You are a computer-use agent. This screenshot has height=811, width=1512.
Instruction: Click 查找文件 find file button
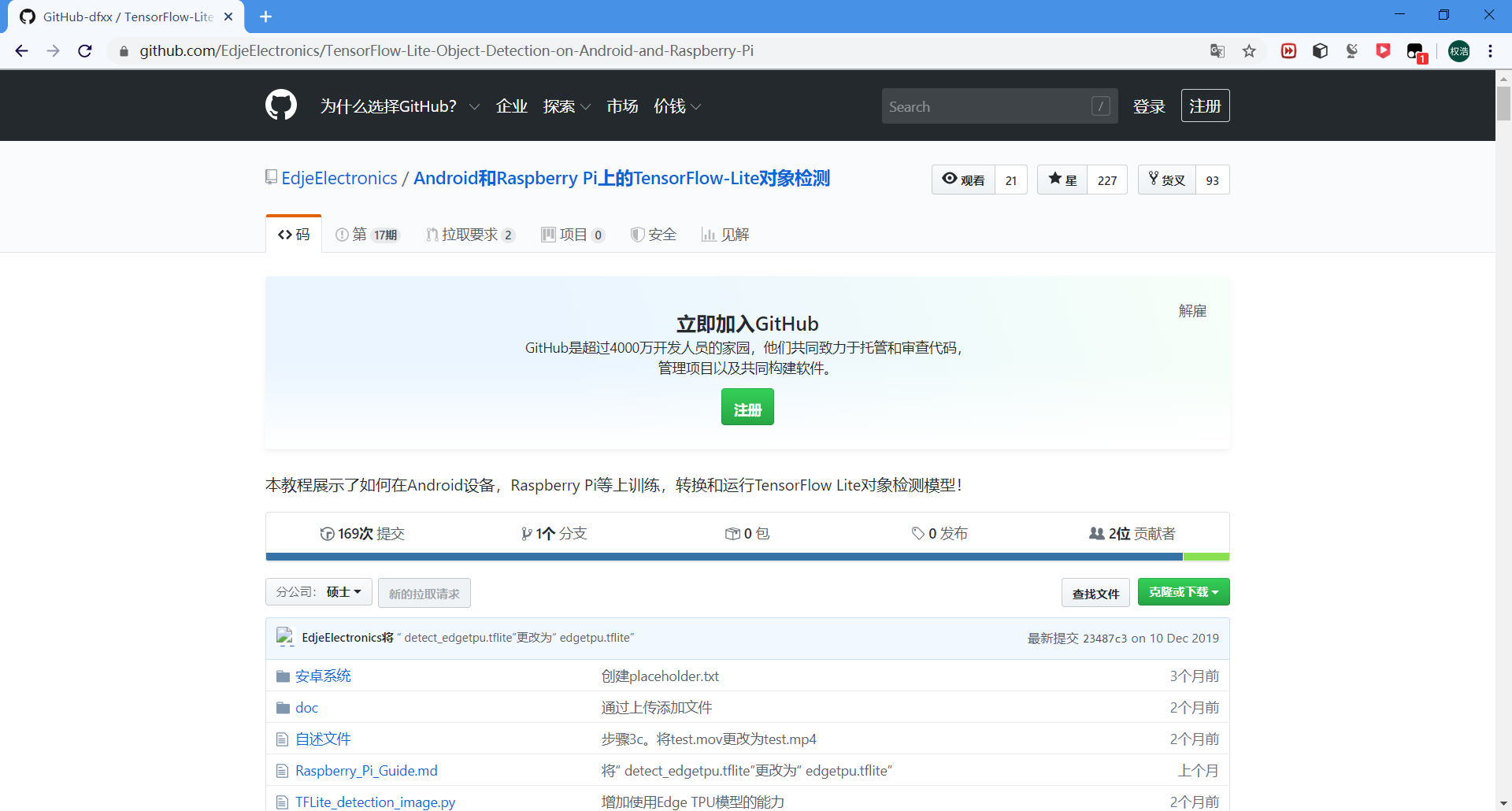[1095, 594]
